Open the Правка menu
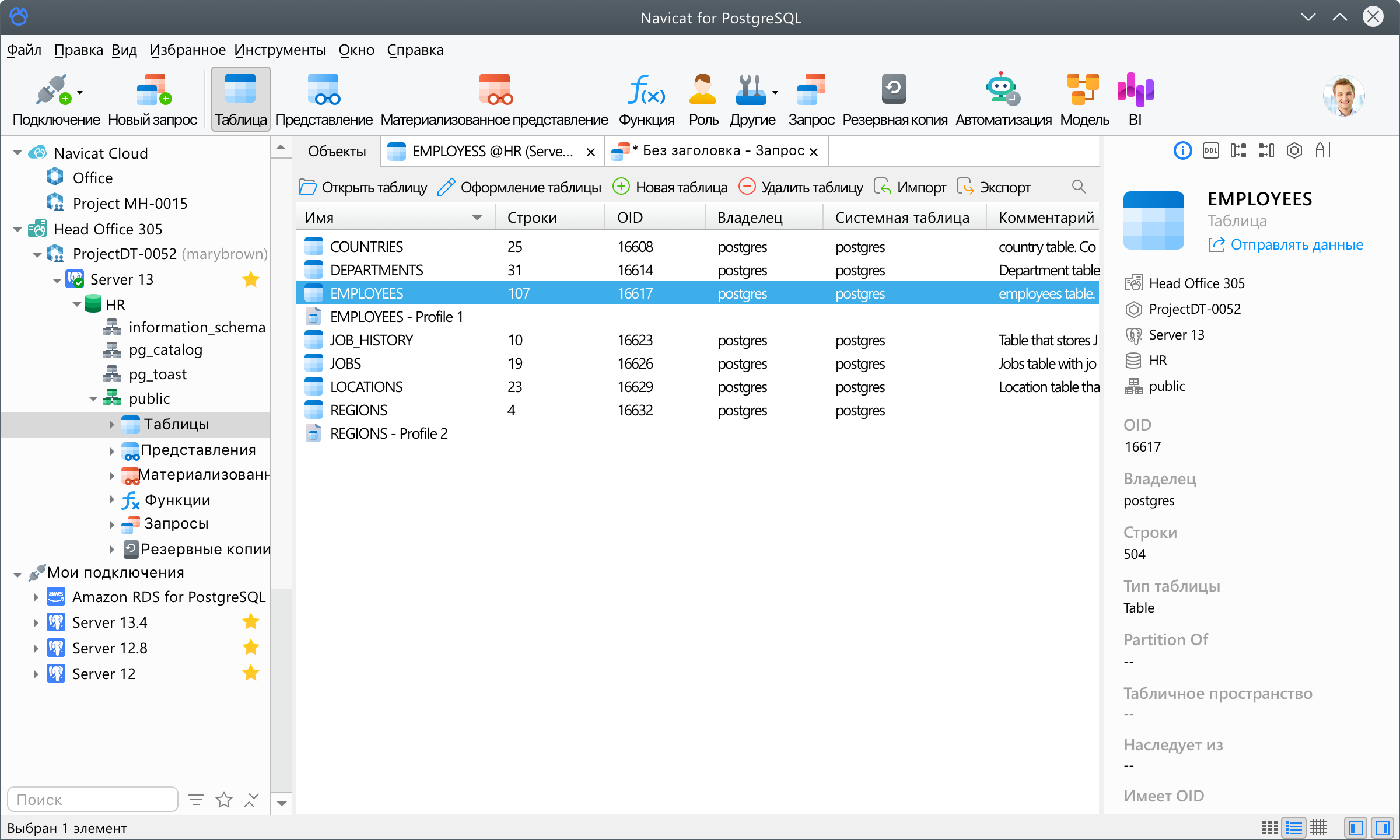This screenshot has width=1400, height=840. pos(78,50)
